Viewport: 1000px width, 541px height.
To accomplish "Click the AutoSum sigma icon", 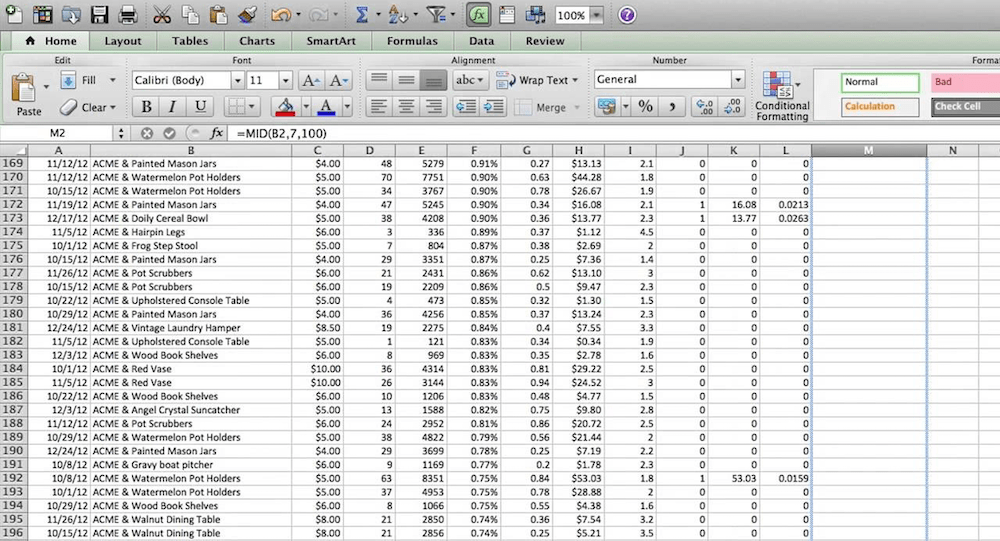I will pos(361,14).
